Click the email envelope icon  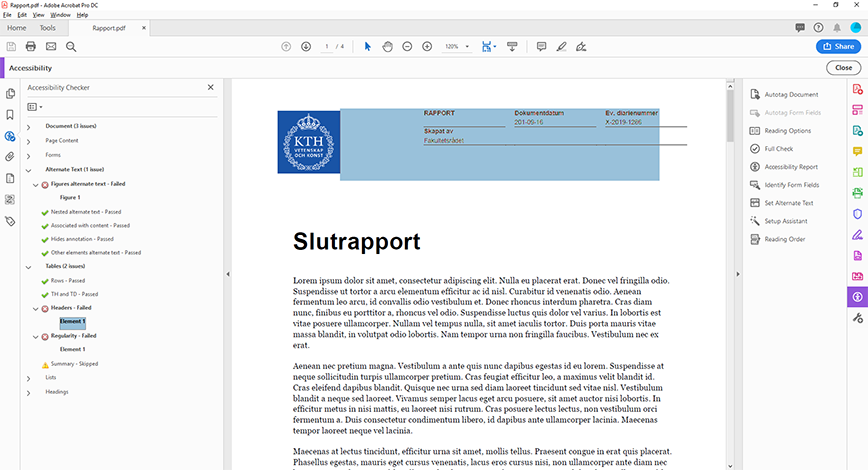[51, 47]
